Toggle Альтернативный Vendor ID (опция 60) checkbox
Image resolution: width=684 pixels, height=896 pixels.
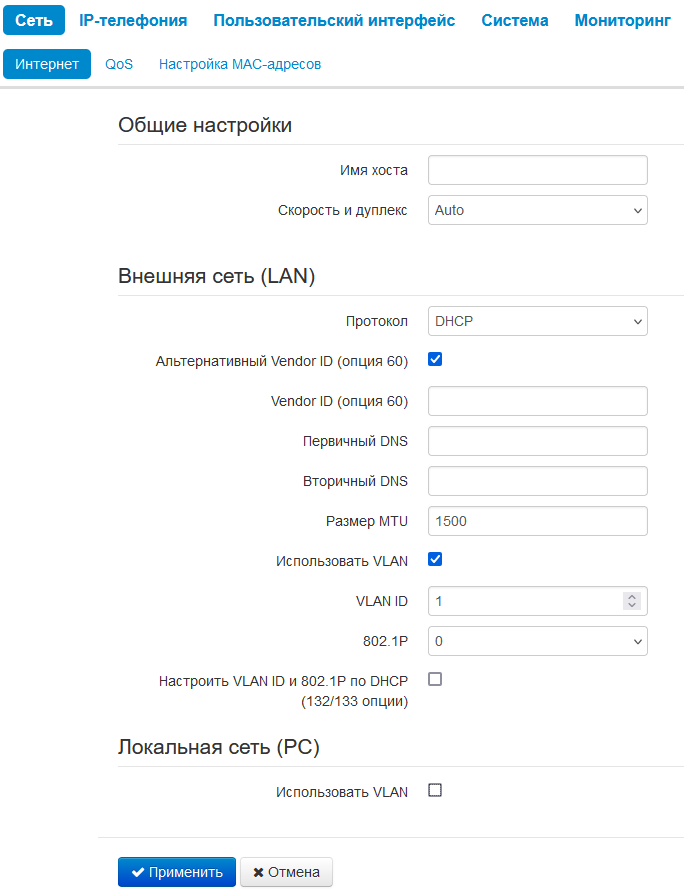click(435, 359)
